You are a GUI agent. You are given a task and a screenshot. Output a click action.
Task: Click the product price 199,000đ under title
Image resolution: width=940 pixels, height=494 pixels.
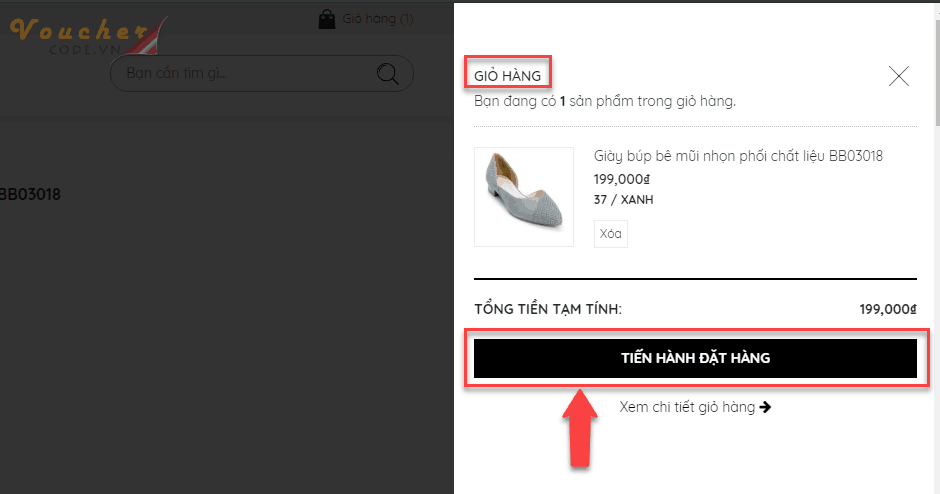(622, 179)
